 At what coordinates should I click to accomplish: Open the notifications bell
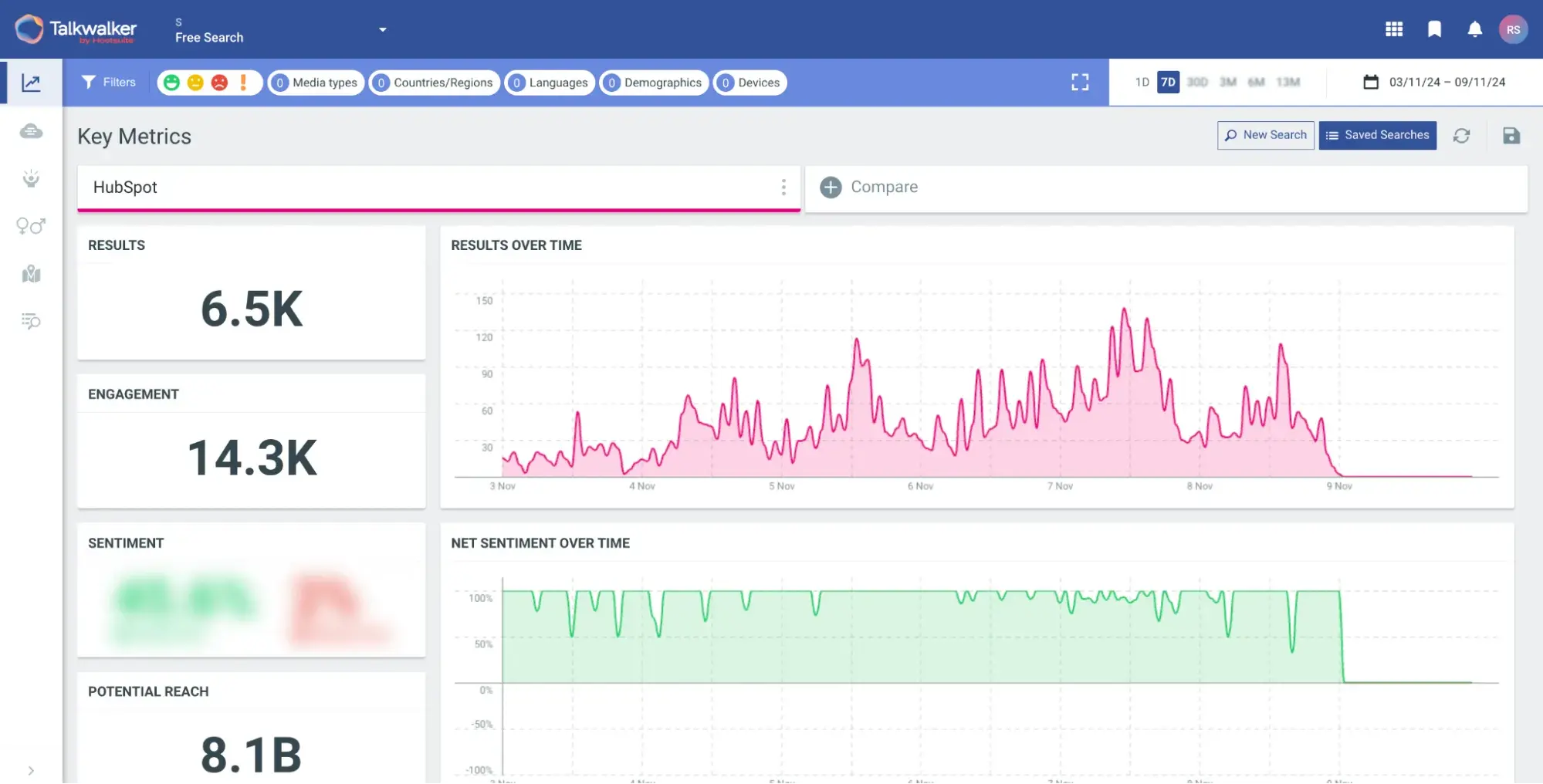(x=1474, y=29)
